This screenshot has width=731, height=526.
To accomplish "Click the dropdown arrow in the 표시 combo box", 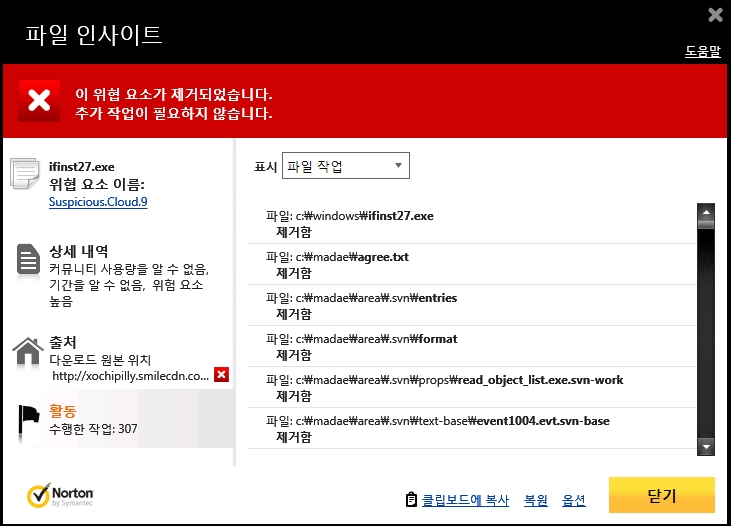I will [398, 166].
